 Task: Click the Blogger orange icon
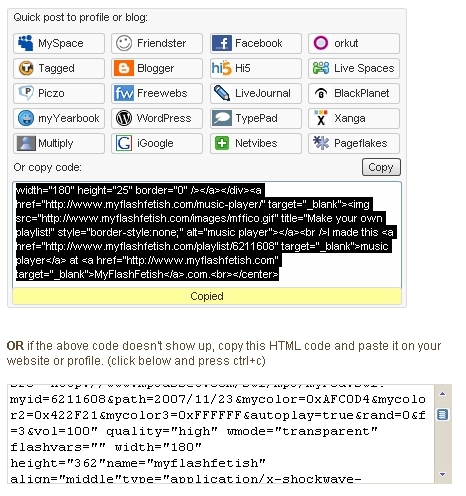pos(124,68)
